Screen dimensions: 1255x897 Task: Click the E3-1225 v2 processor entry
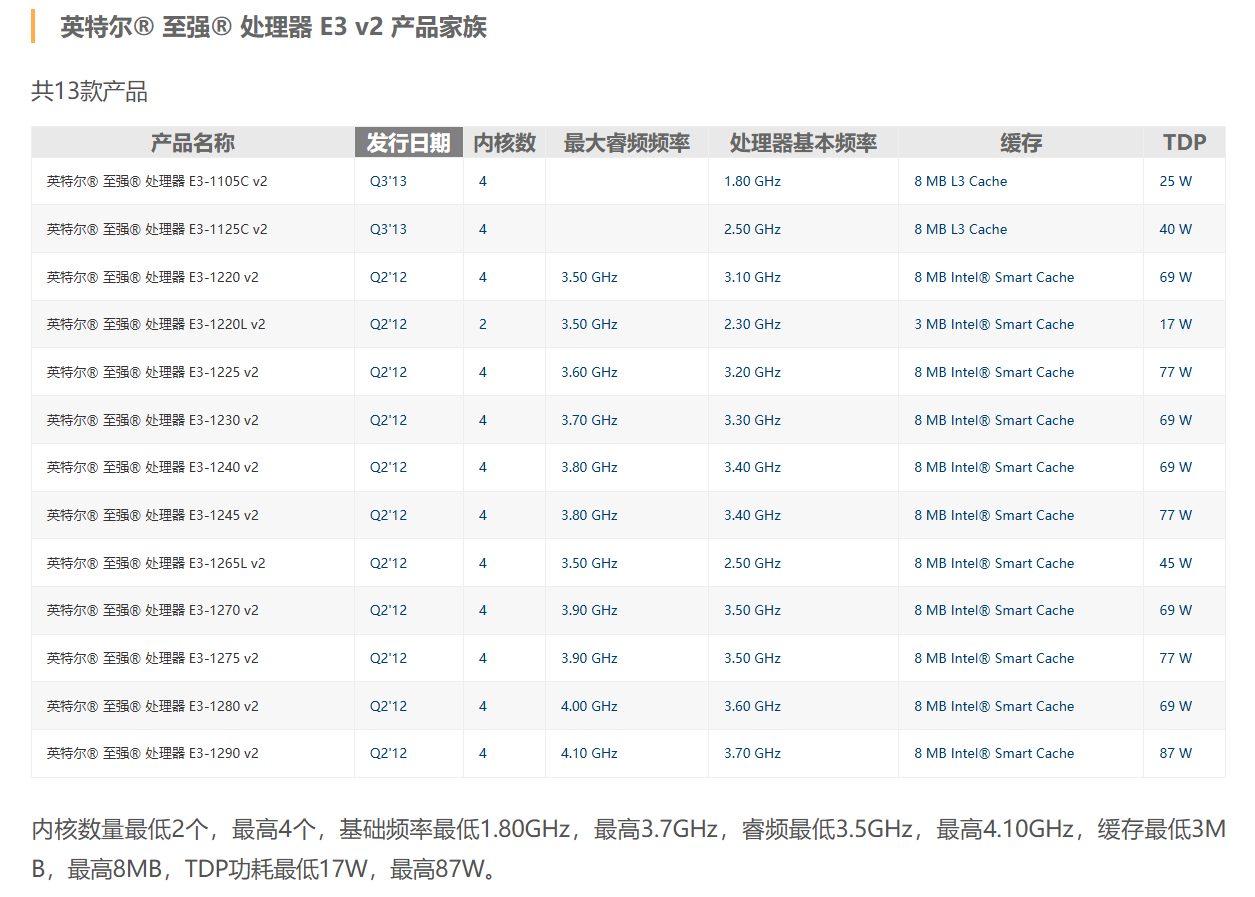click(152, 372)
